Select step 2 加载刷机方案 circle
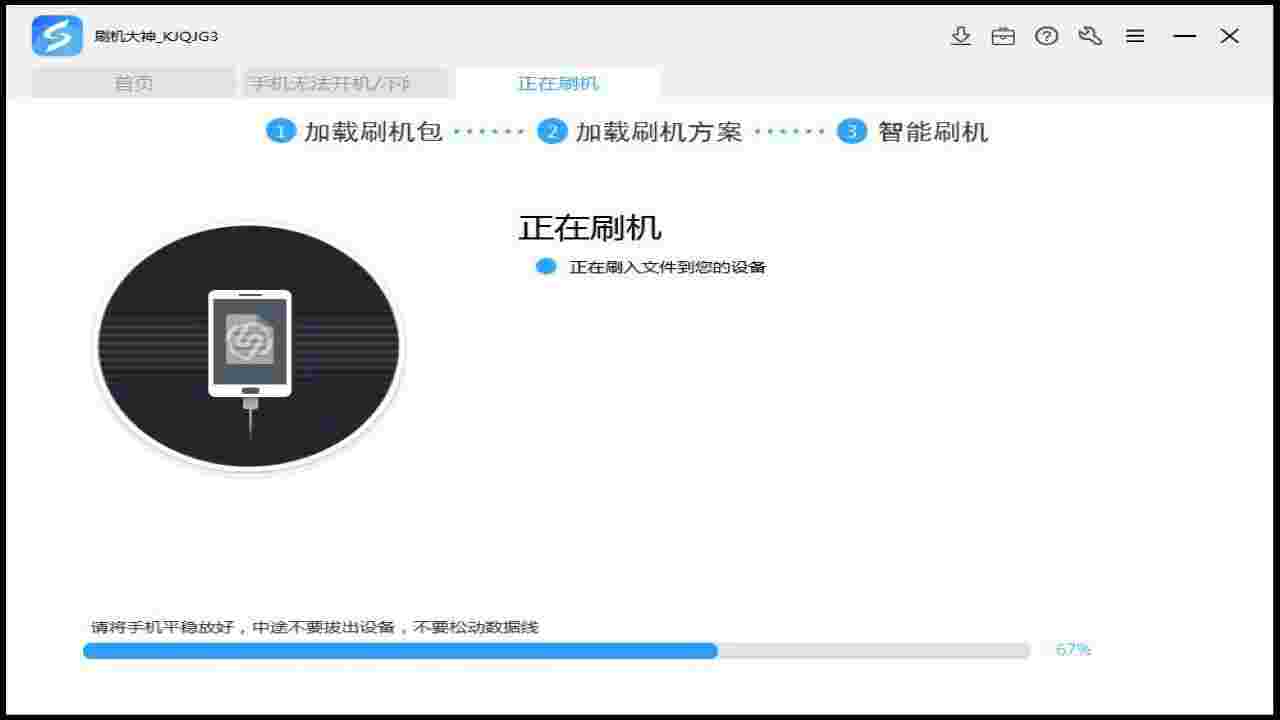Image resolution: width=1280 pixels, height=720 pixels. click(551, 131)
